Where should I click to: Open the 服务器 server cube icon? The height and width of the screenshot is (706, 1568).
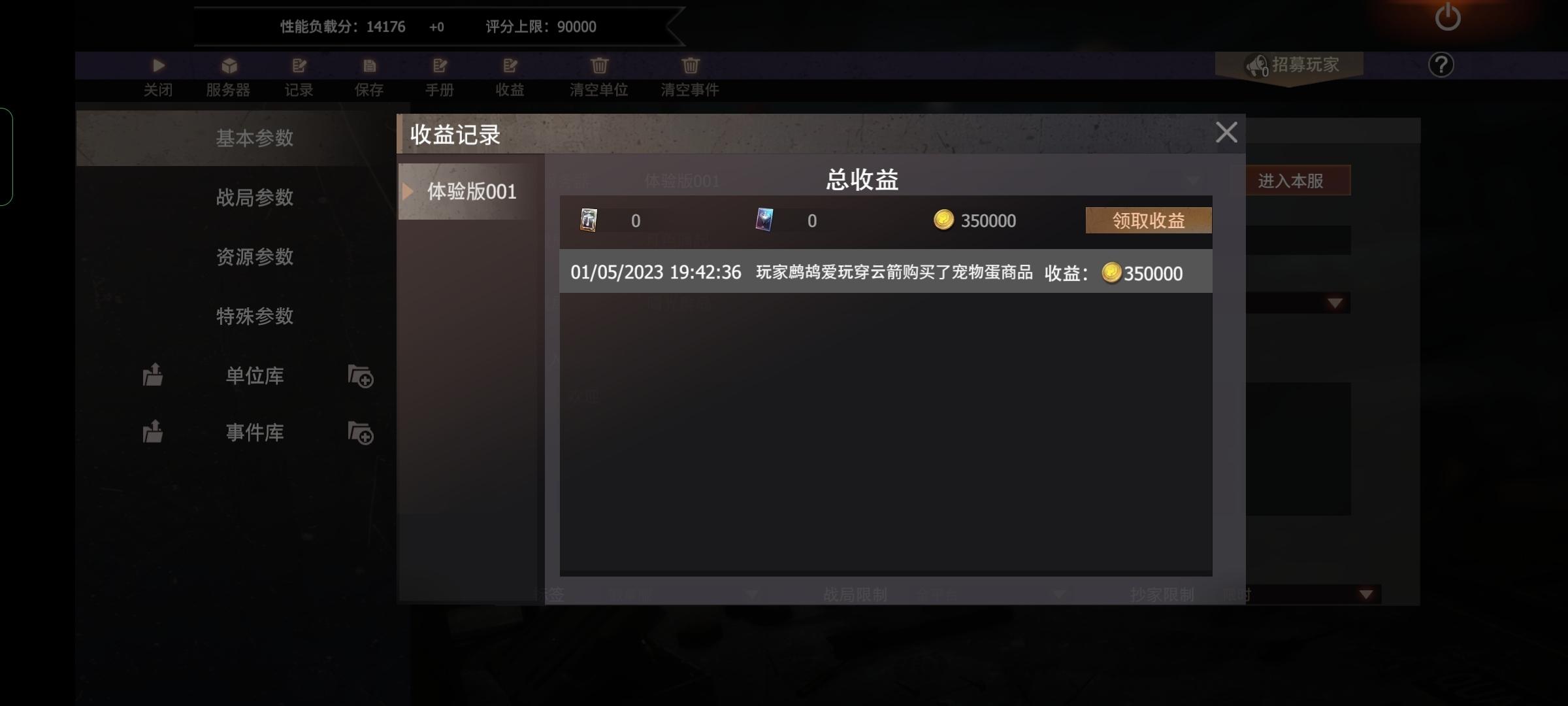[229, 65]
